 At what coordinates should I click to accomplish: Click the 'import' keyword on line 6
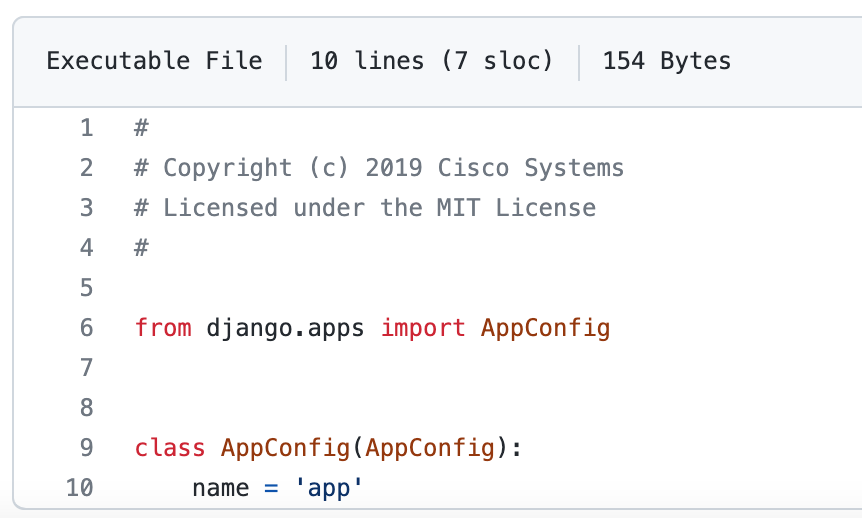[x=423, y=328]
